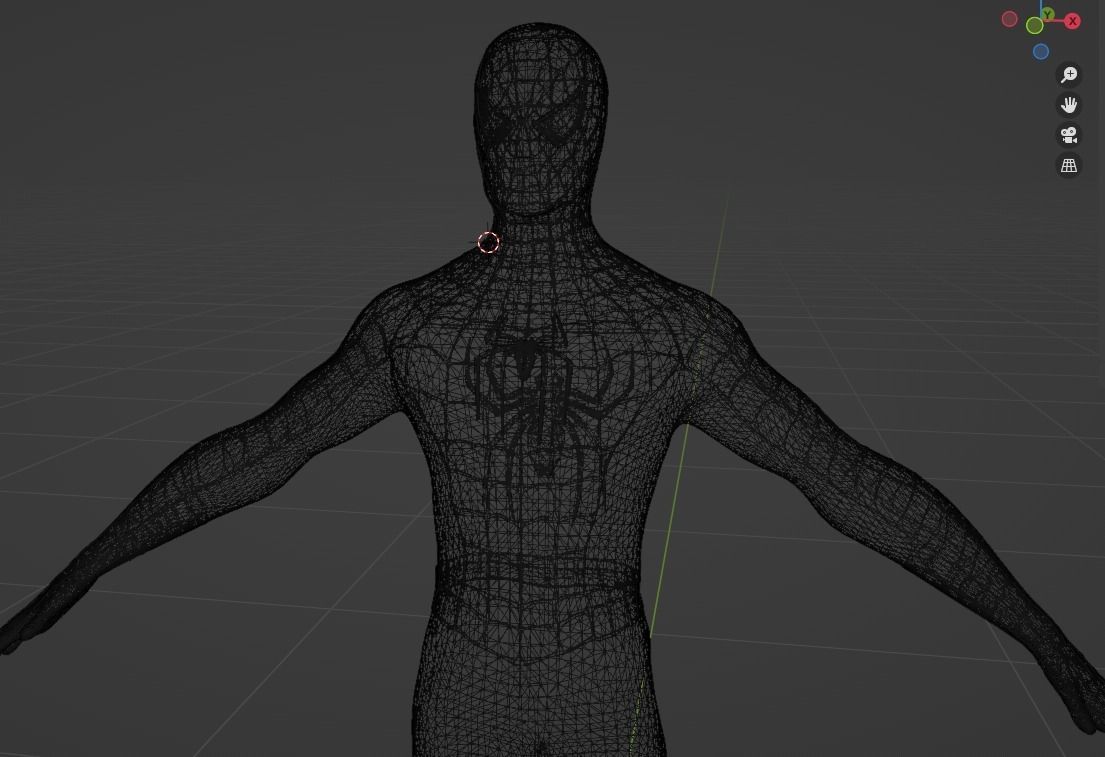Click the 3D cursor near the neck
The height and width of the screenshot is (757, 1105).
488,242
